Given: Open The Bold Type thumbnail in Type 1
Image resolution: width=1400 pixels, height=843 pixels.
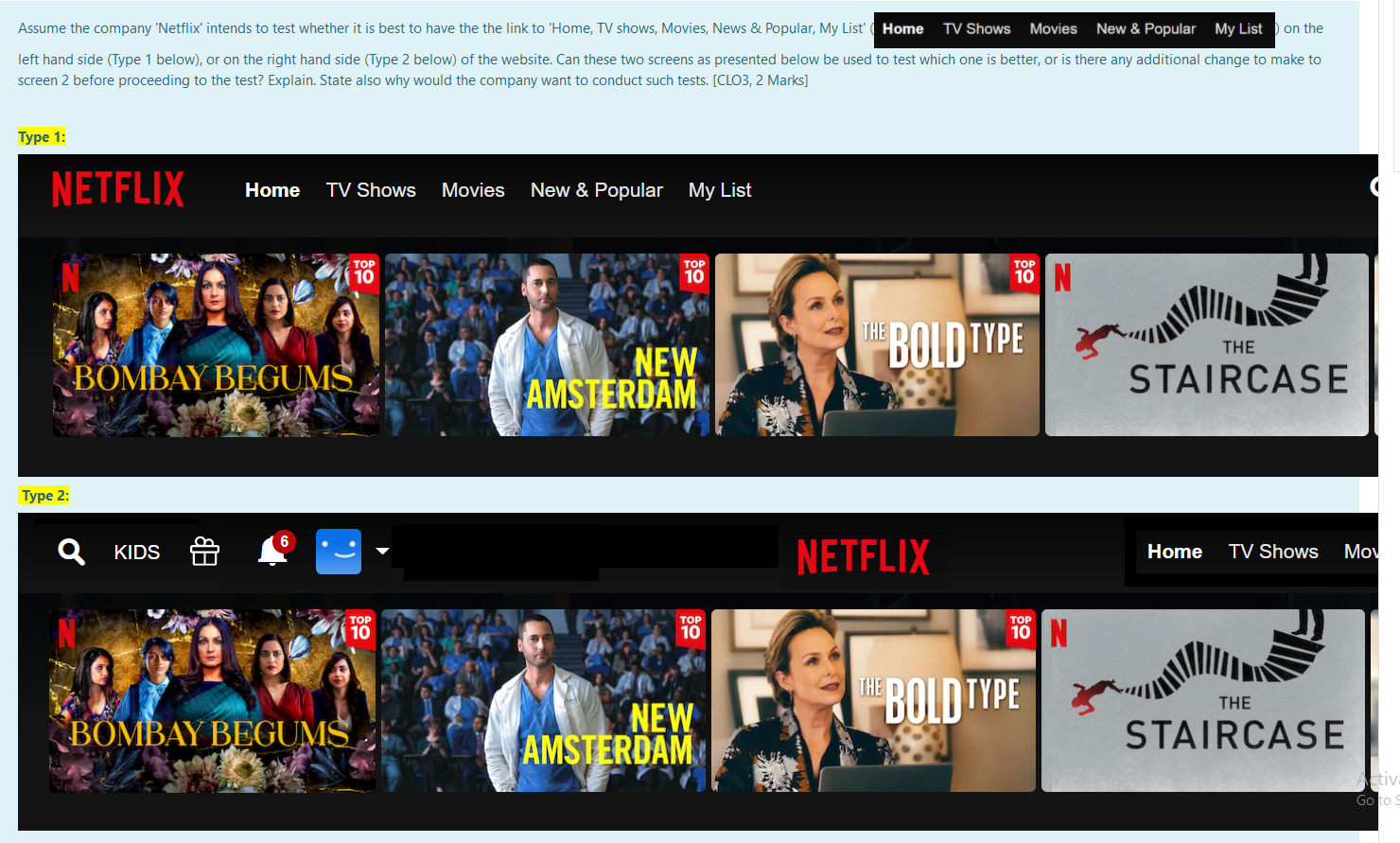Looking at the screenshot, I should [877, 344].
